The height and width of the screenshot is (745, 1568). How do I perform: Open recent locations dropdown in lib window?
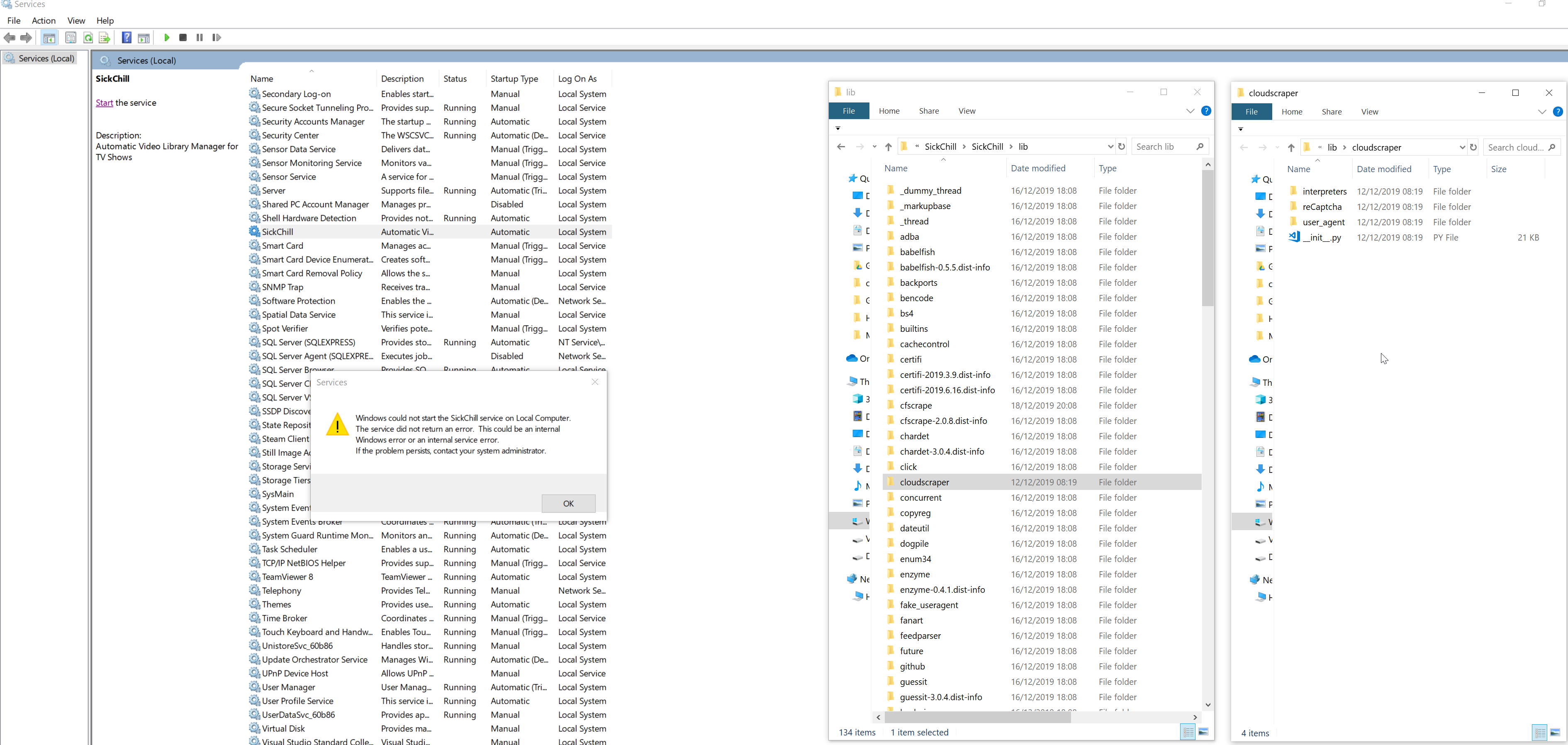(875, 147)
